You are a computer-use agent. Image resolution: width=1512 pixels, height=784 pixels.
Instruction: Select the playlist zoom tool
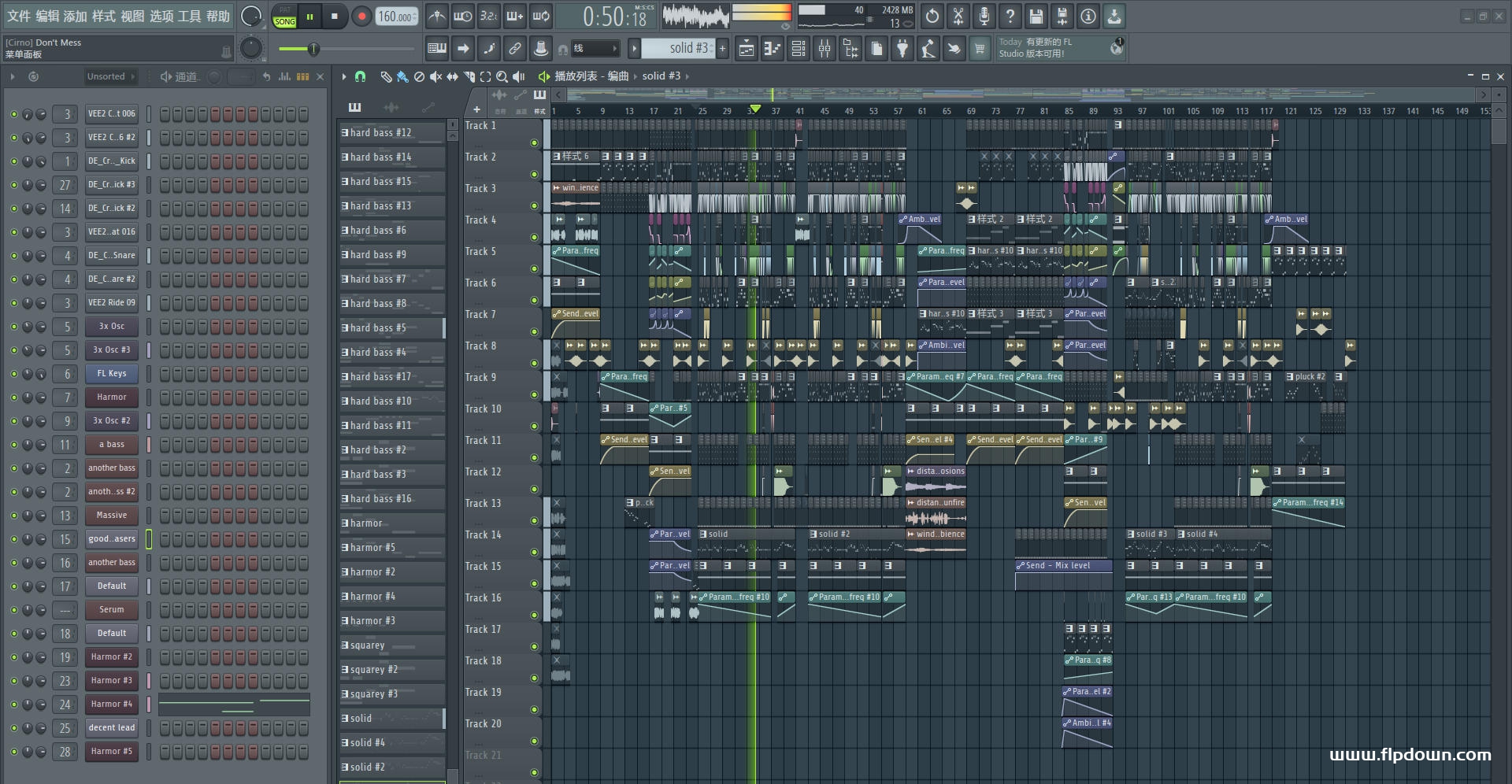[502, 76]
